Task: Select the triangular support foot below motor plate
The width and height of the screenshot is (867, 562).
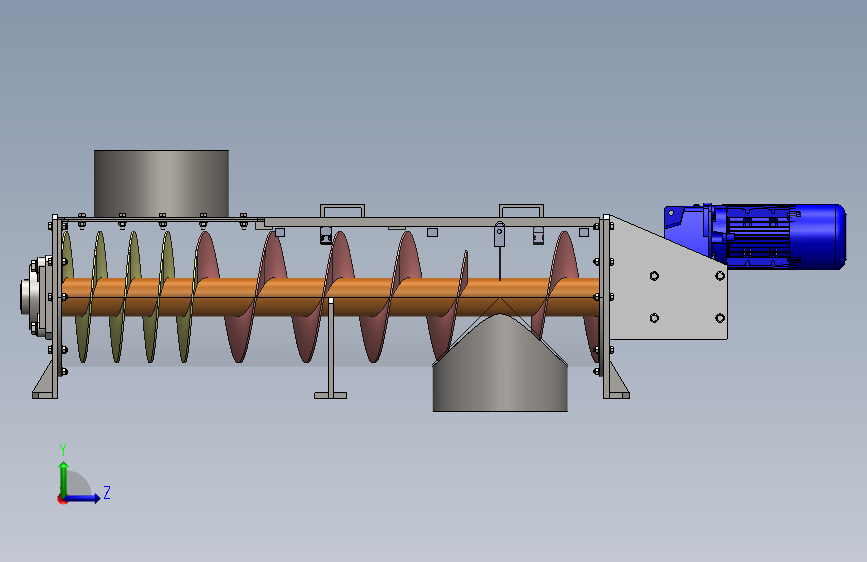Action: (617, 381)
